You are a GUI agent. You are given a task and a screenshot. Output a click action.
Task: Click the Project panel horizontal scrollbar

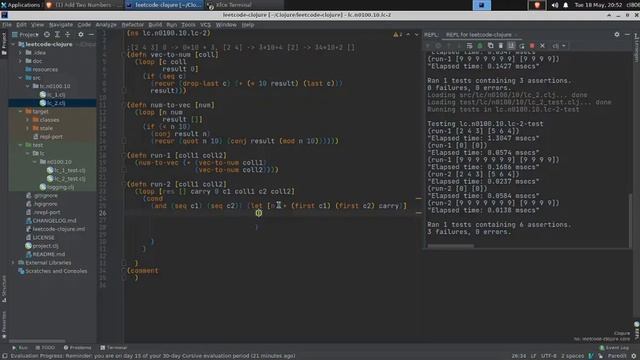pos(37,340)
